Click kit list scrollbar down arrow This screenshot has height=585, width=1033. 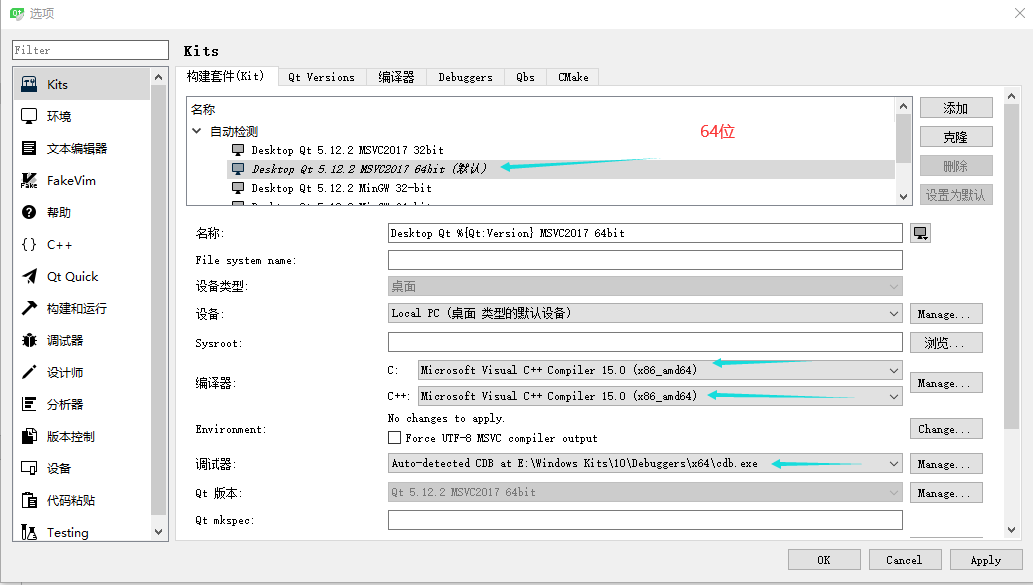[903, 196]
